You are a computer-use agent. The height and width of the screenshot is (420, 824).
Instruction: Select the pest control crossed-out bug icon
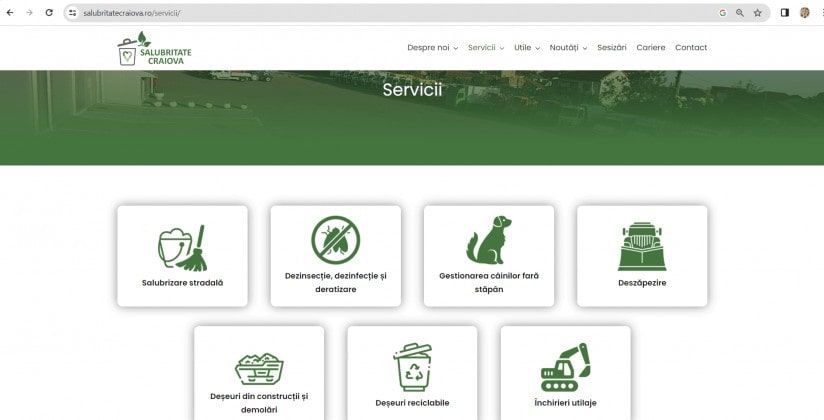(x=335, y=241)
